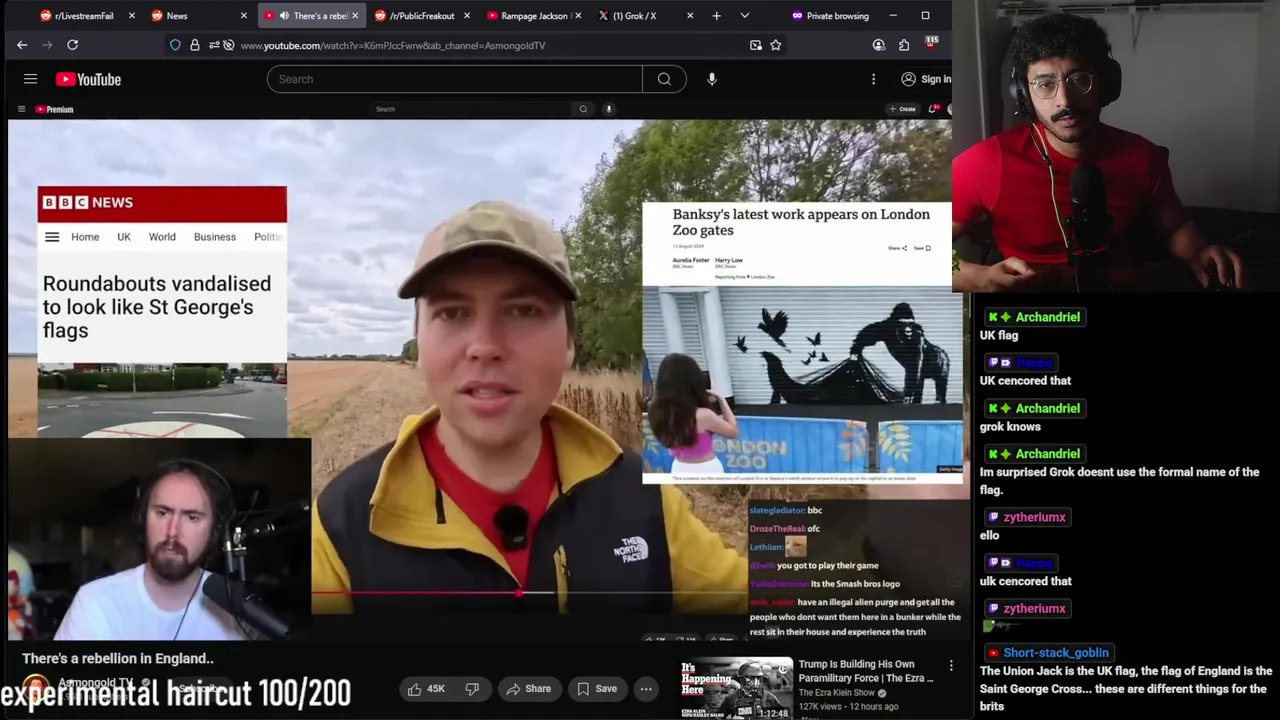Open the extensions puzzle icon

904,45
